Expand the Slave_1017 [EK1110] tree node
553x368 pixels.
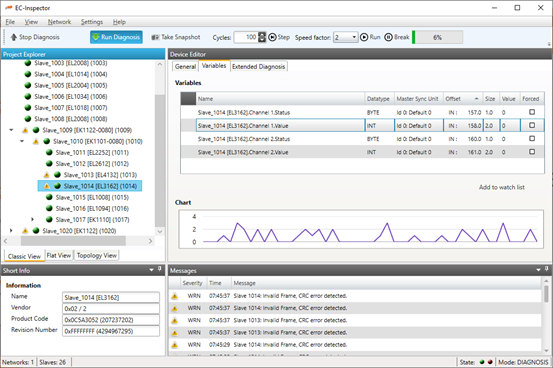tap(32, 219)
